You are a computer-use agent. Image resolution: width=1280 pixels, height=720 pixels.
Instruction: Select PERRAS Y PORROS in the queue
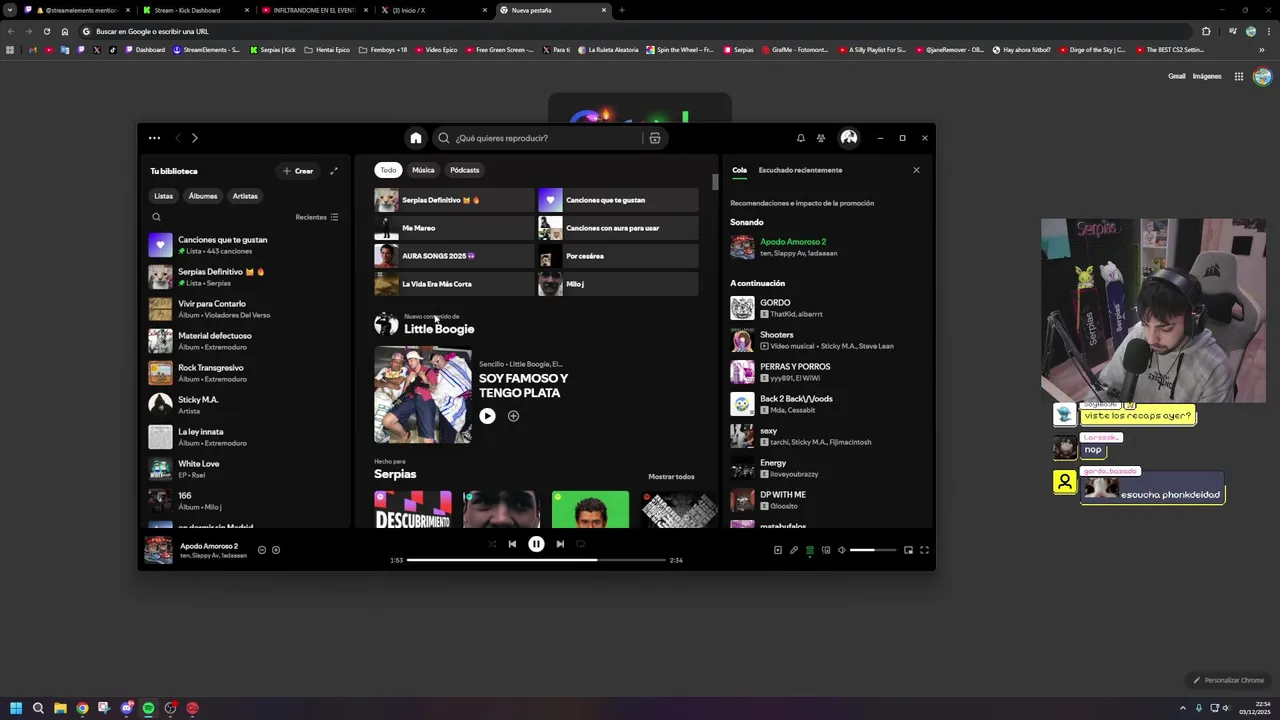tap(826, 372)
